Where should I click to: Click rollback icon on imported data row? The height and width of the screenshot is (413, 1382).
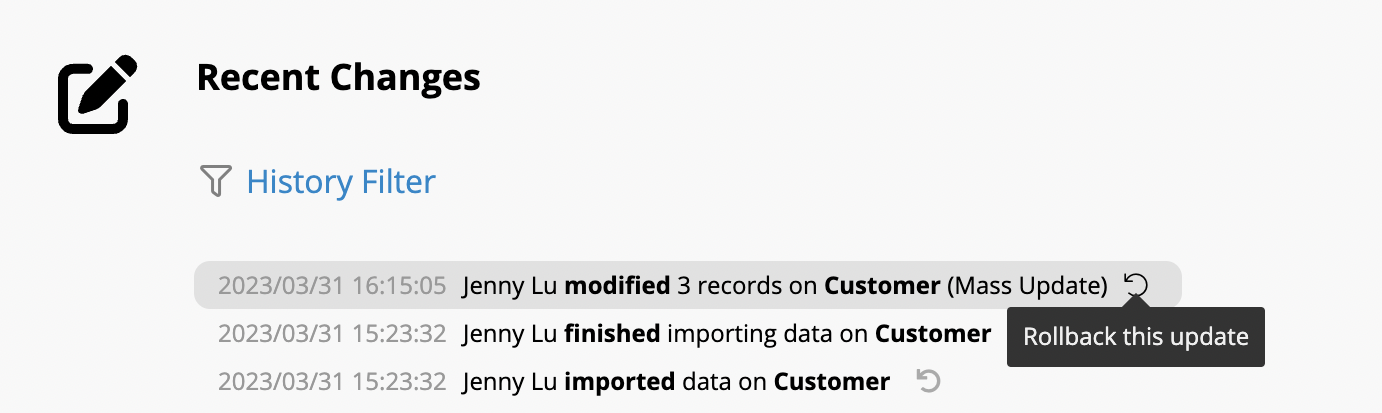click(x=929, y=381)
